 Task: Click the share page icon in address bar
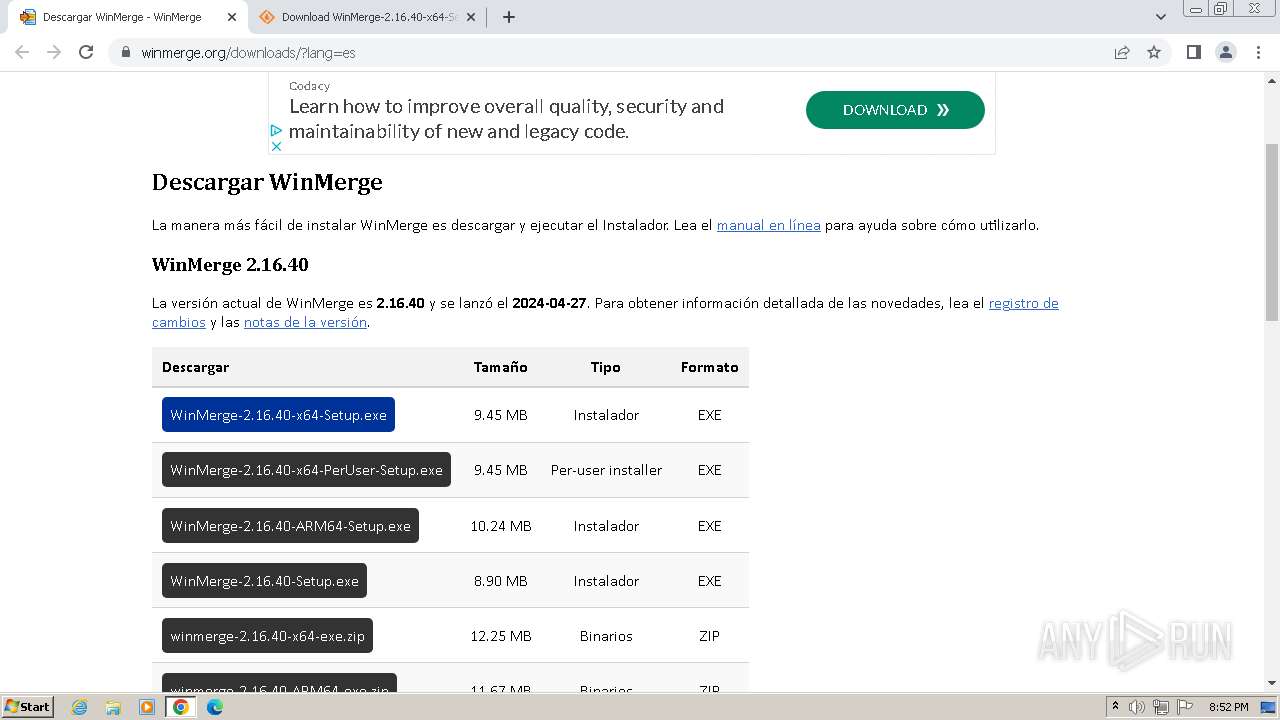(x=1122, y=52)
